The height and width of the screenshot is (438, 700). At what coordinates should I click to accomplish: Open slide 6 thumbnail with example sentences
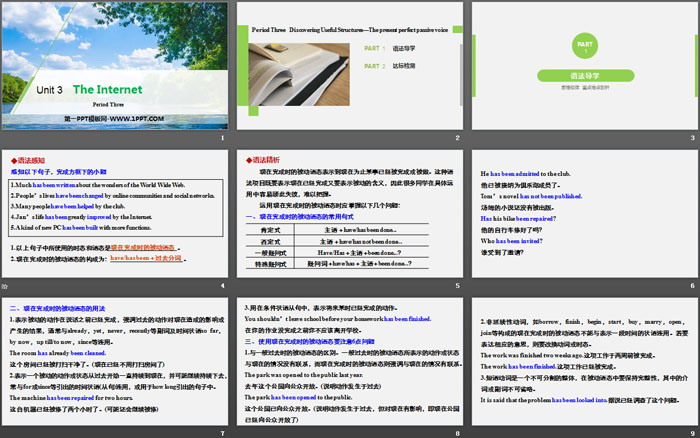click(584, 222)
